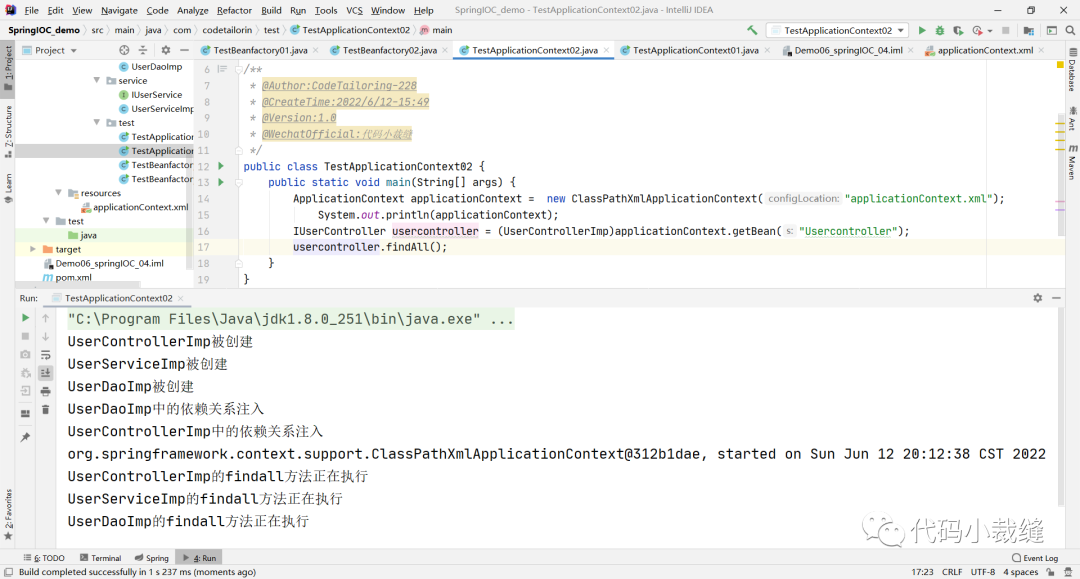Stop process button in Run panel

[x=25, y=336]
